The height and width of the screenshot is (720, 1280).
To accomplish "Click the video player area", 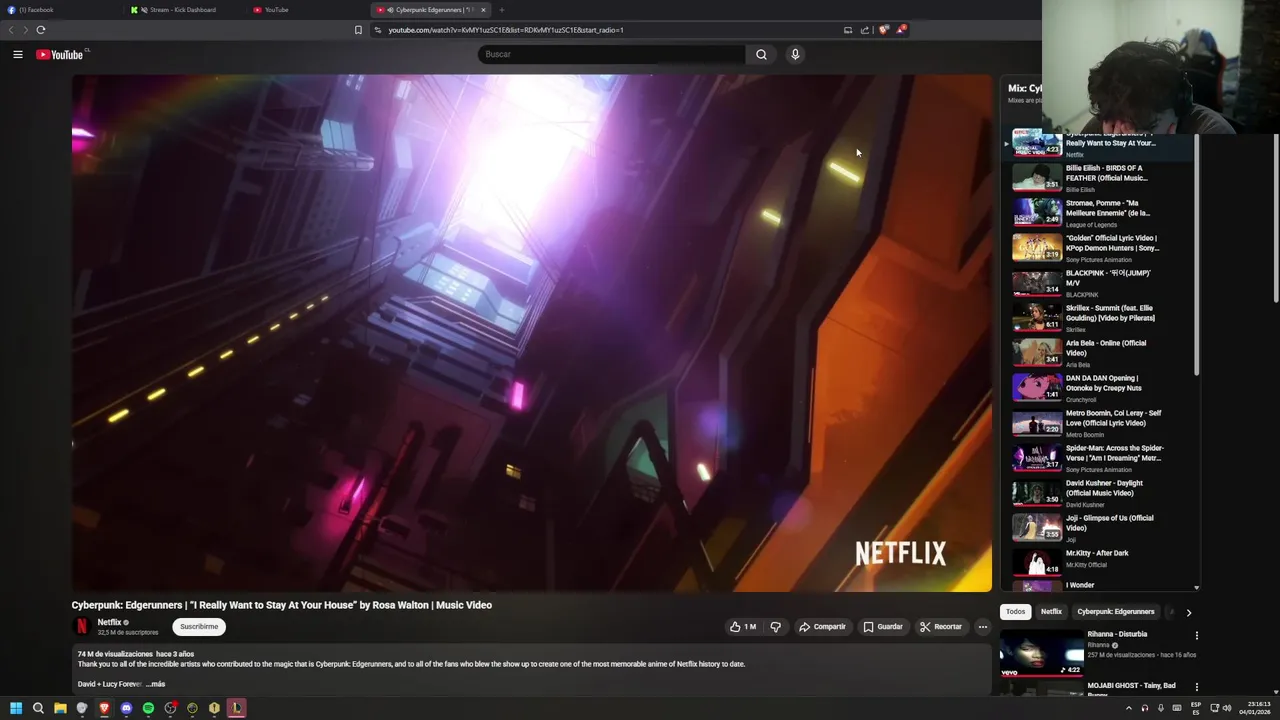I will pyautogui.click(x=531, y=333).
